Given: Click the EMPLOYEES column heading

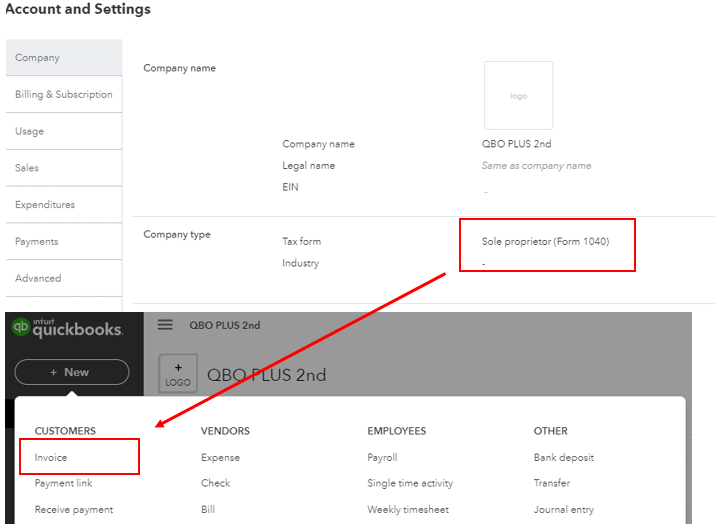Looking at the screenshot, I should pos(397,431).
